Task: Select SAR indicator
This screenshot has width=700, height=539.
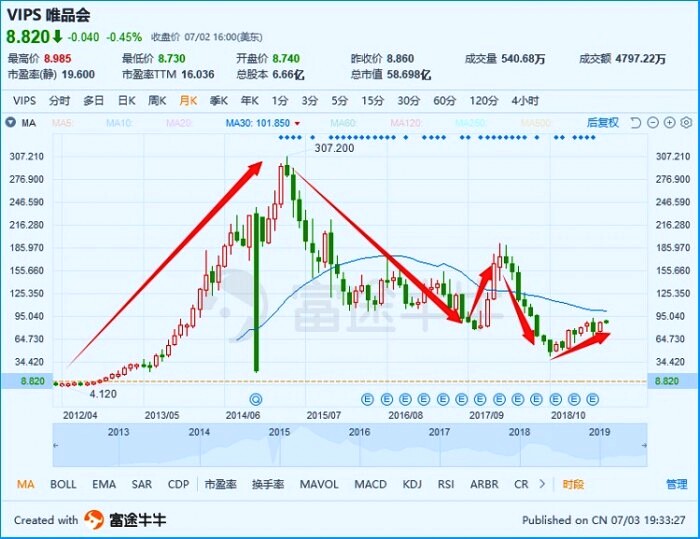Action: tap(142, 484)
